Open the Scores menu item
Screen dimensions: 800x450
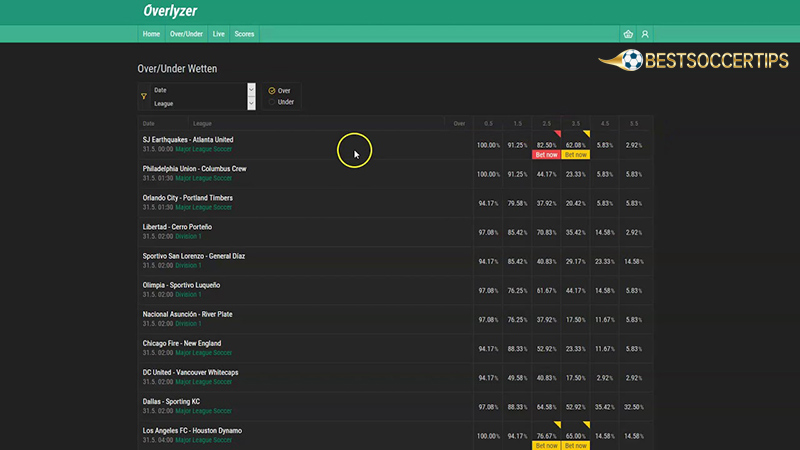coord(244,34)
